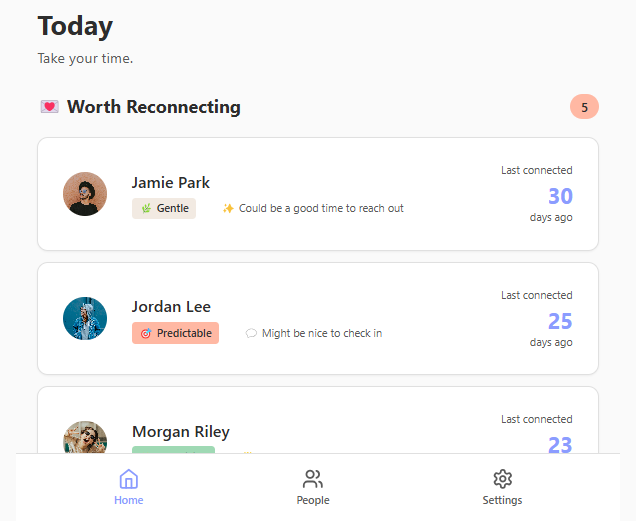636x521 pixels.
Task: Go to the Settings tab label
Action: pyautogui.click(x=502, y=500)
